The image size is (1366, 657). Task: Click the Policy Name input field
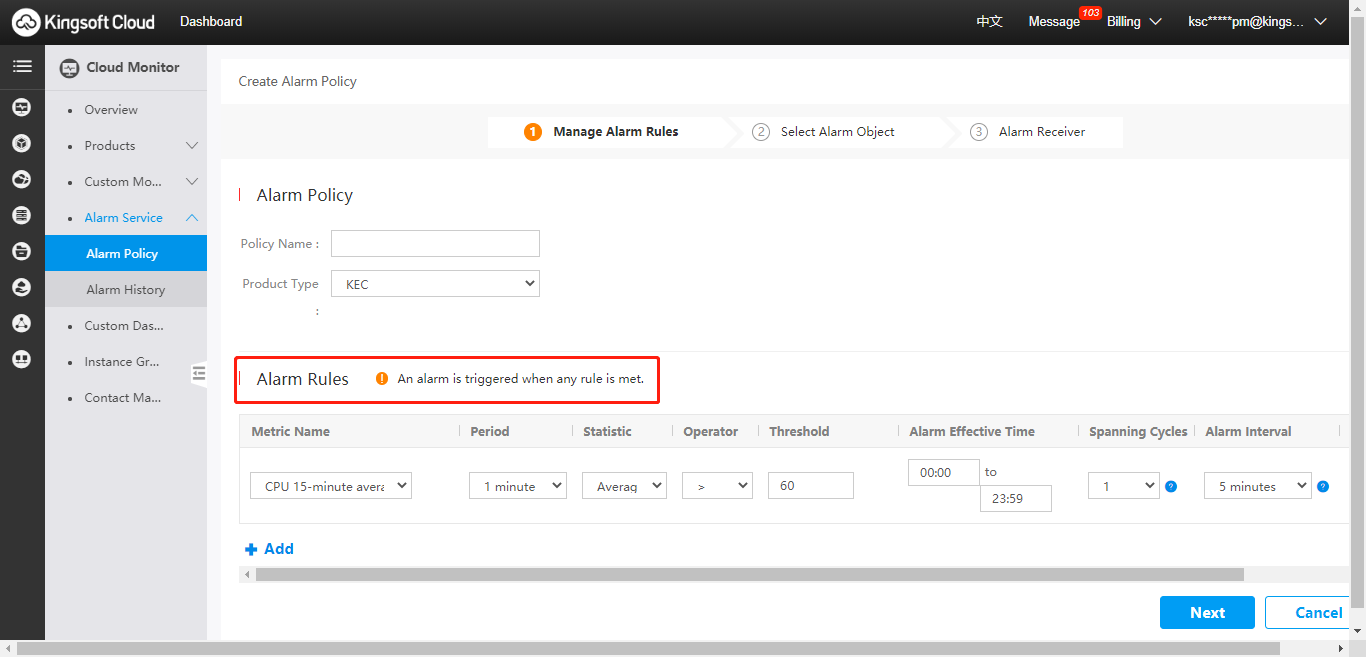click(435, 244)
